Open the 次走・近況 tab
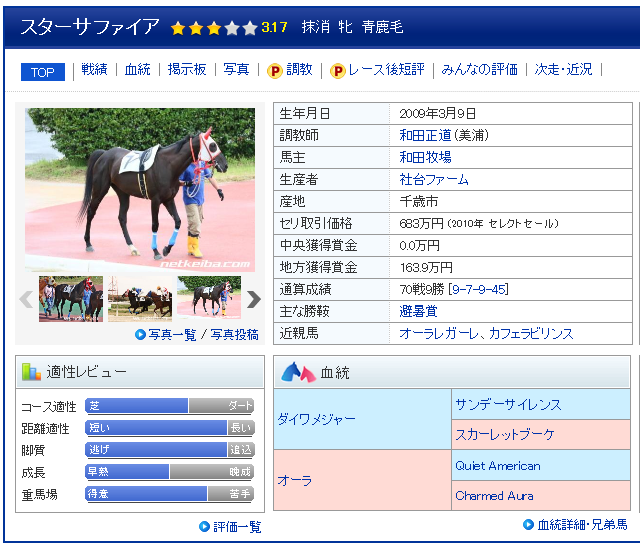640x547 pixels. [563, 69]
